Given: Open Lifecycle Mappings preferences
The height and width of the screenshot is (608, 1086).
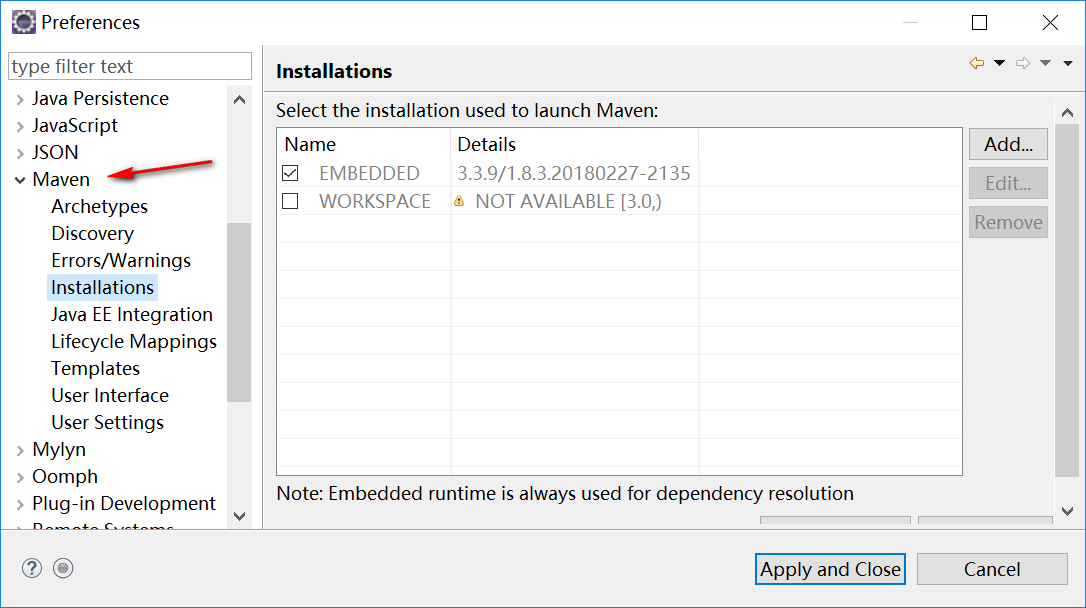Looking at the screenshot, I should click(x=134, y=341).
